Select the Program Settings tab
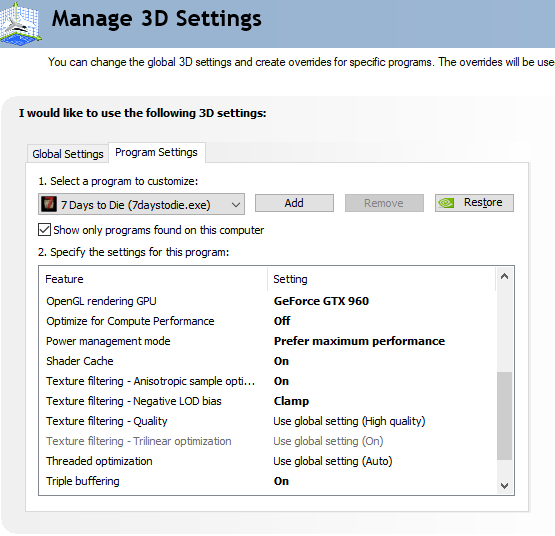The width and height of the screenshot is (555, 536). coord(156,152)
